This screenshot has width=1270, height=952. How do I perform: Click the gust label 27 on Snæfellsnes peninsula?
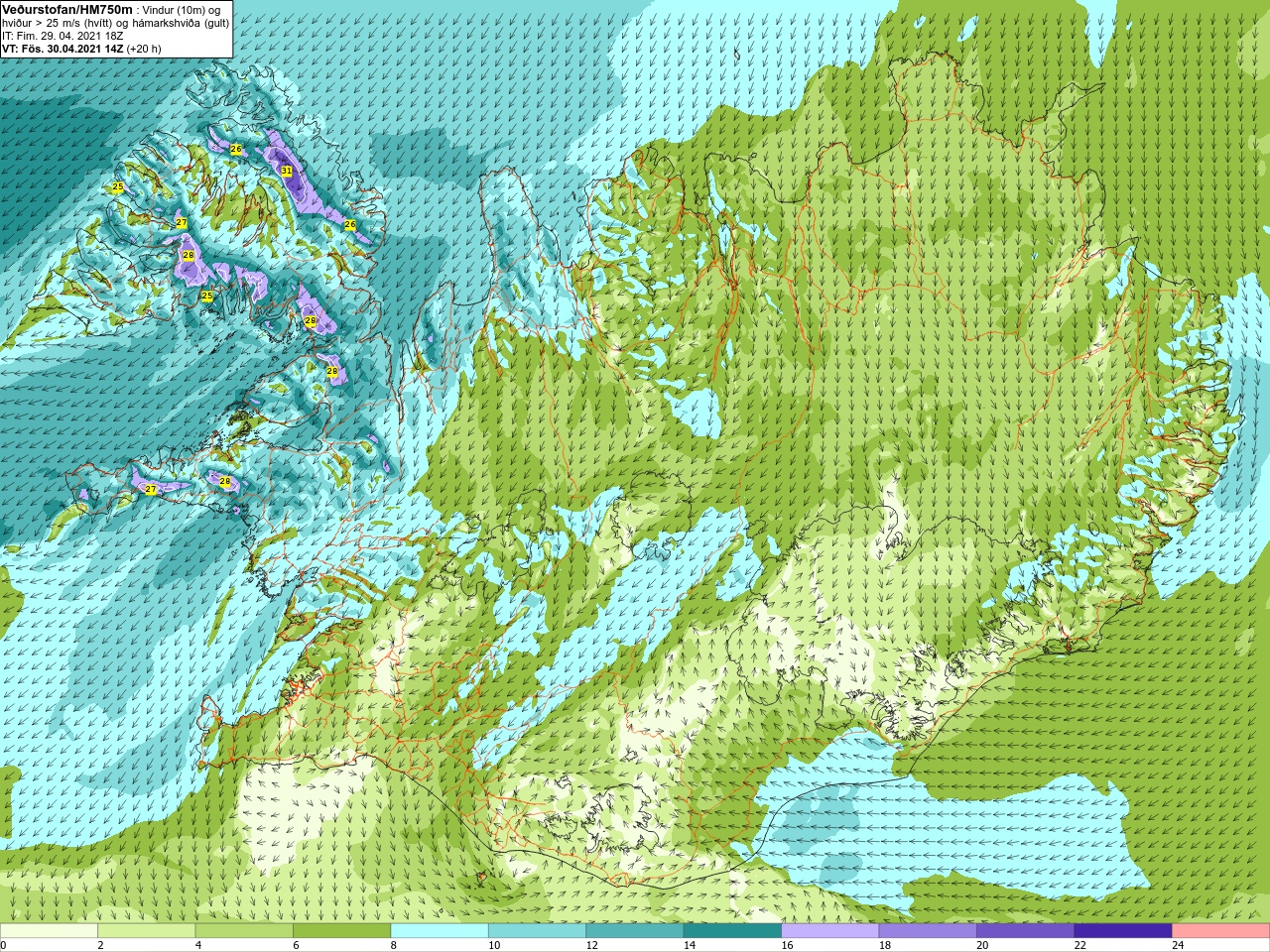pyautogui.click(x=151, y=490)
